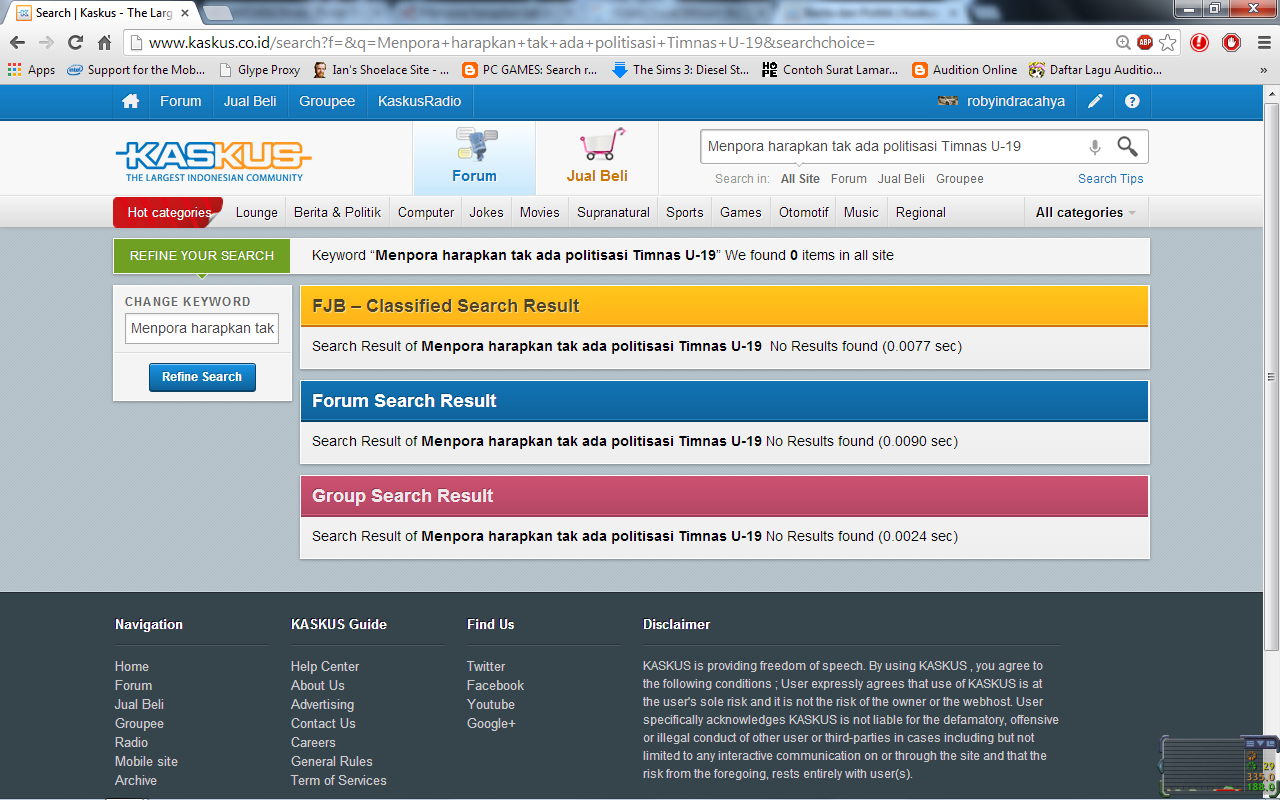This screenshot has width=1280, height=800.
Task: Search in Forum option
Action: 849,179
